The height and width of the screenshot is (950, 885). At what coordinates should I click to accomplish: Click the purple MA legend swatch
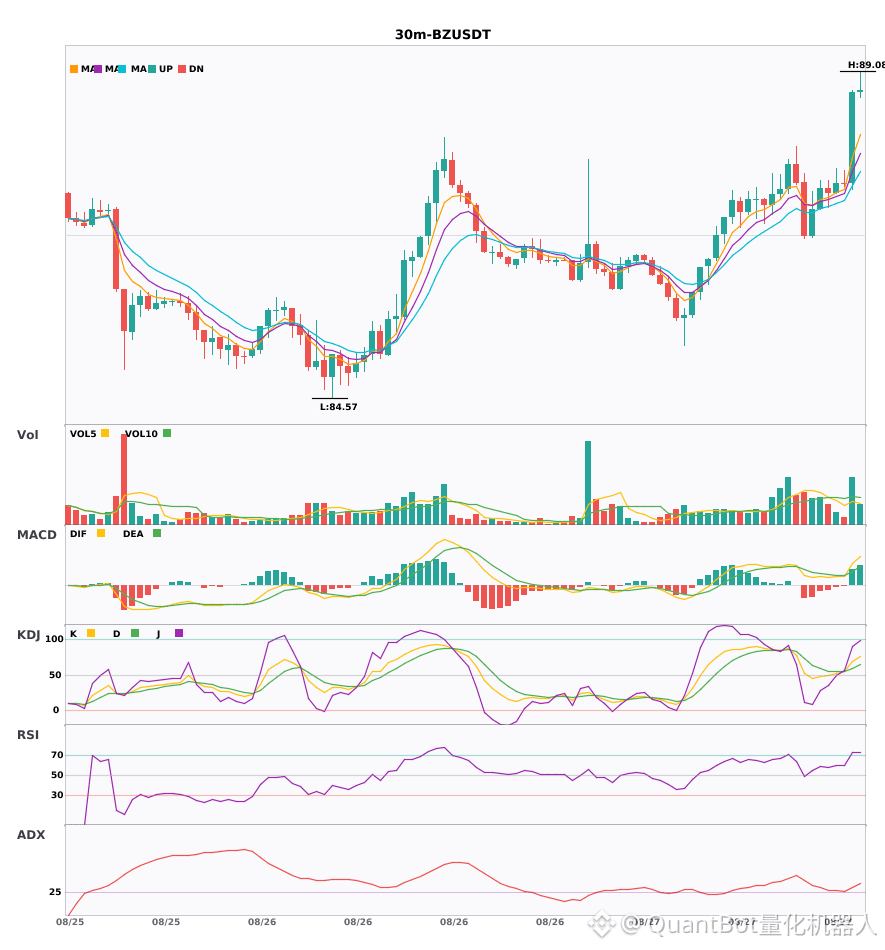click(98, 69)
